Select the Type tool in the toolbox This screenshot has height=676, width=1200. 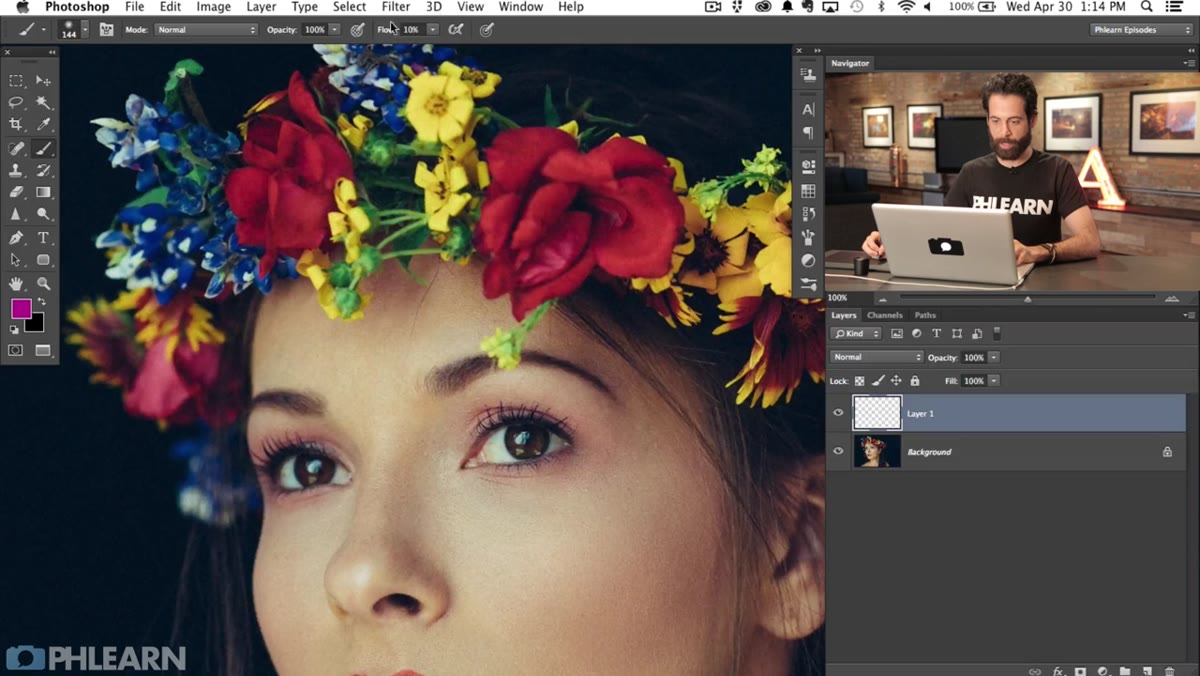tap(43, 238)
